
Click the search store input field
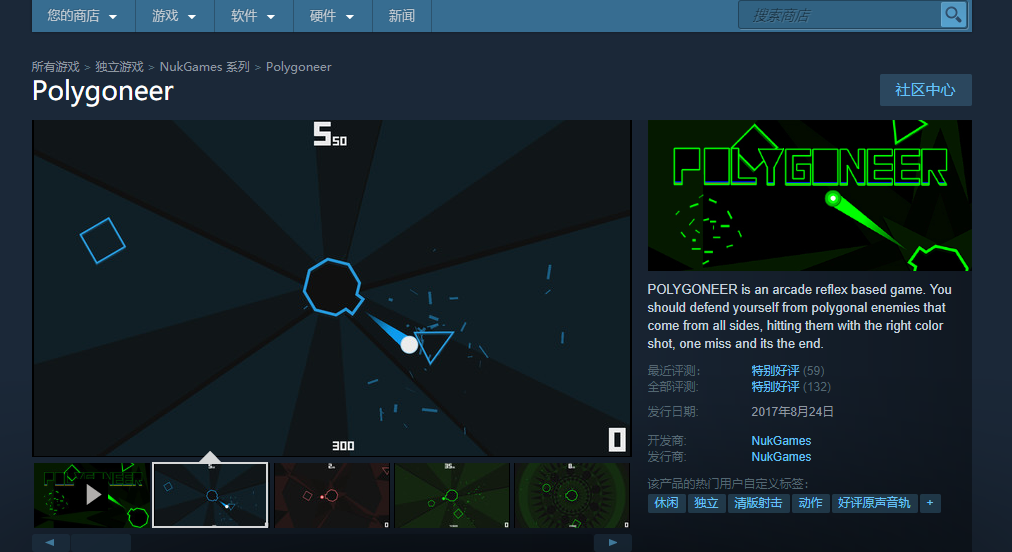pos(838,15)
